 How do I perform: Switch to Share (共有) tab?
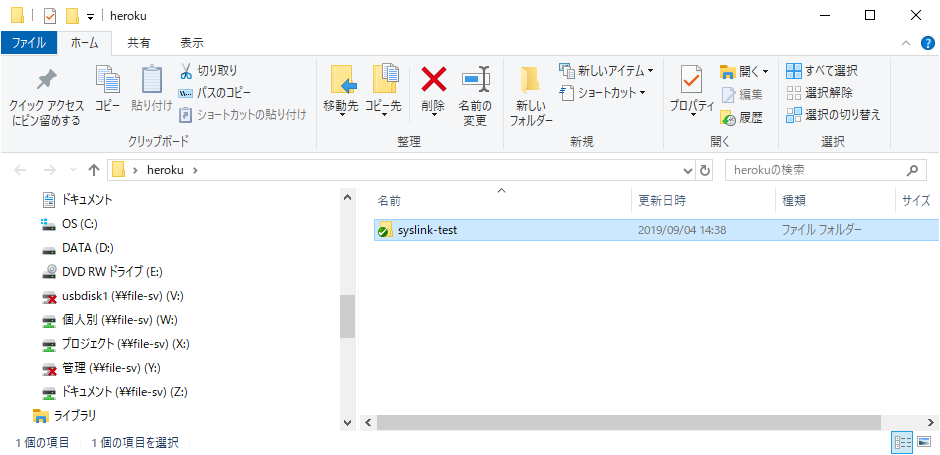139,43
